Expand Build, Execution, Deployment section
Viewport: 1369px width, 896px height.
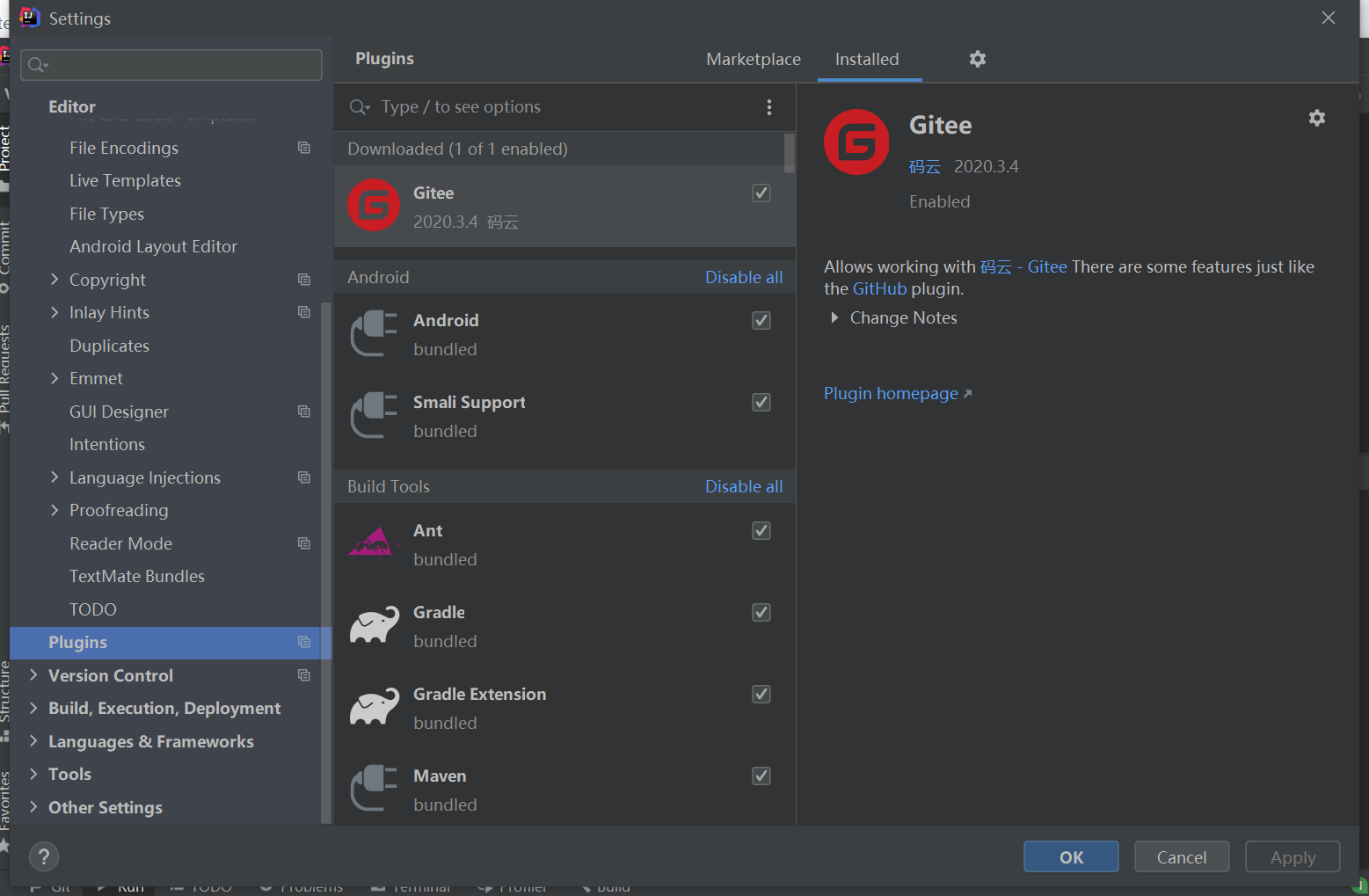[33, 708]
